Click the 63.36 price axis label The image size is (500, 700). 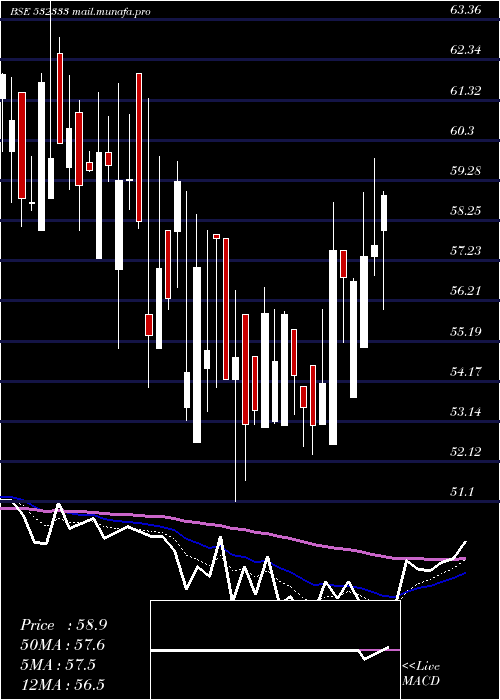466,10
